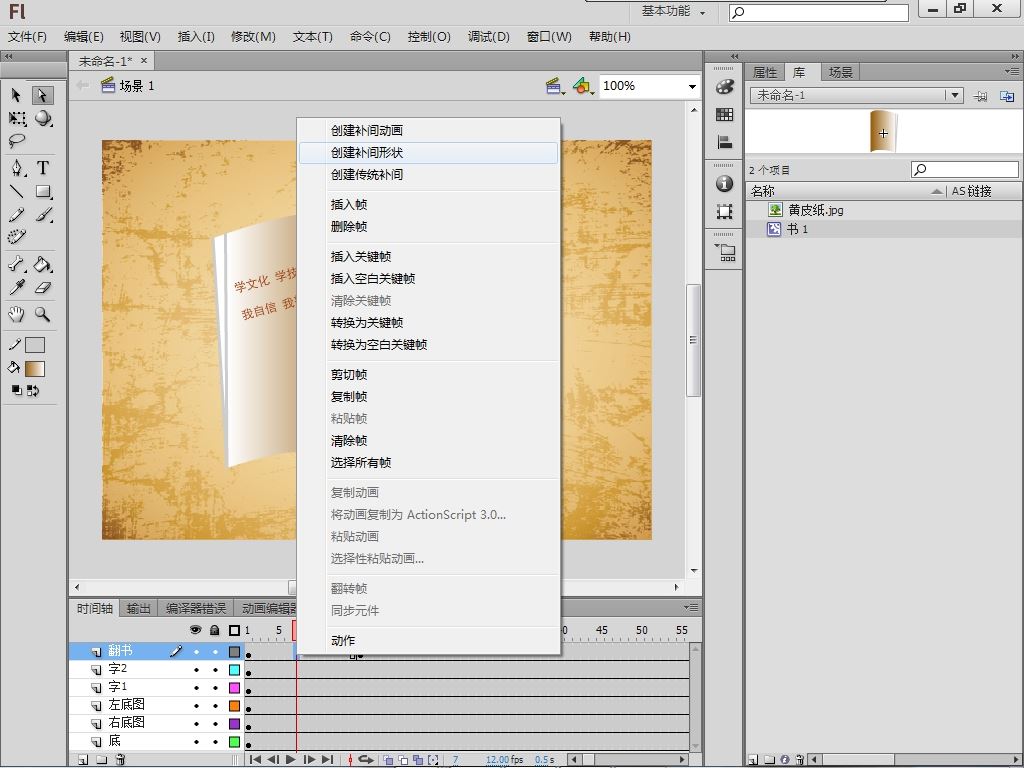Toggle outline view of 字1 layer
1024x768 pixels.
[x=234, y=687]
